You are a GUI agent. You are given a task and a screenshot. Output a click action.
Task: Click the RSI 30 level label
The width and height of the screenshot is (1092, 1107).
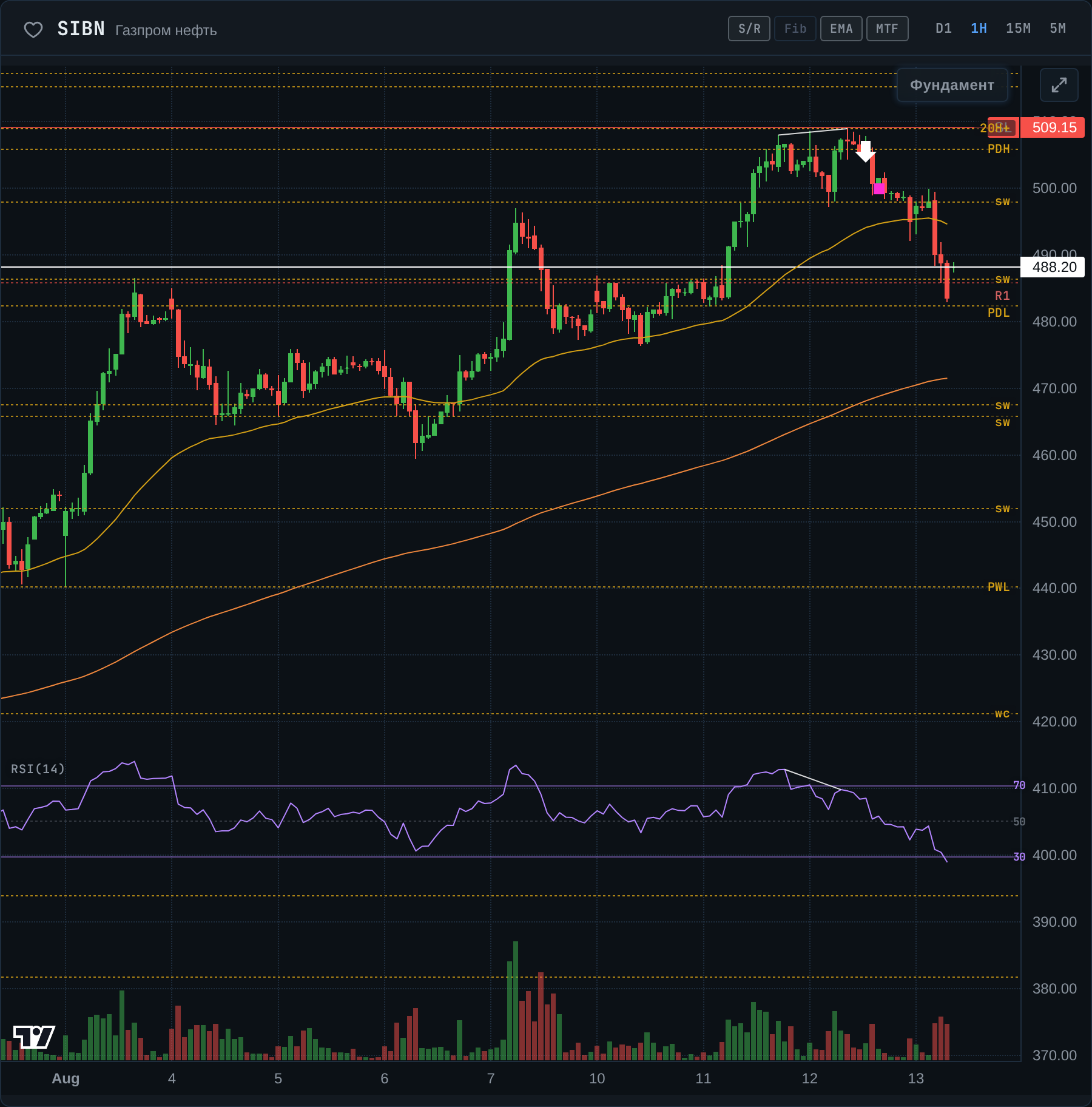1019,857
